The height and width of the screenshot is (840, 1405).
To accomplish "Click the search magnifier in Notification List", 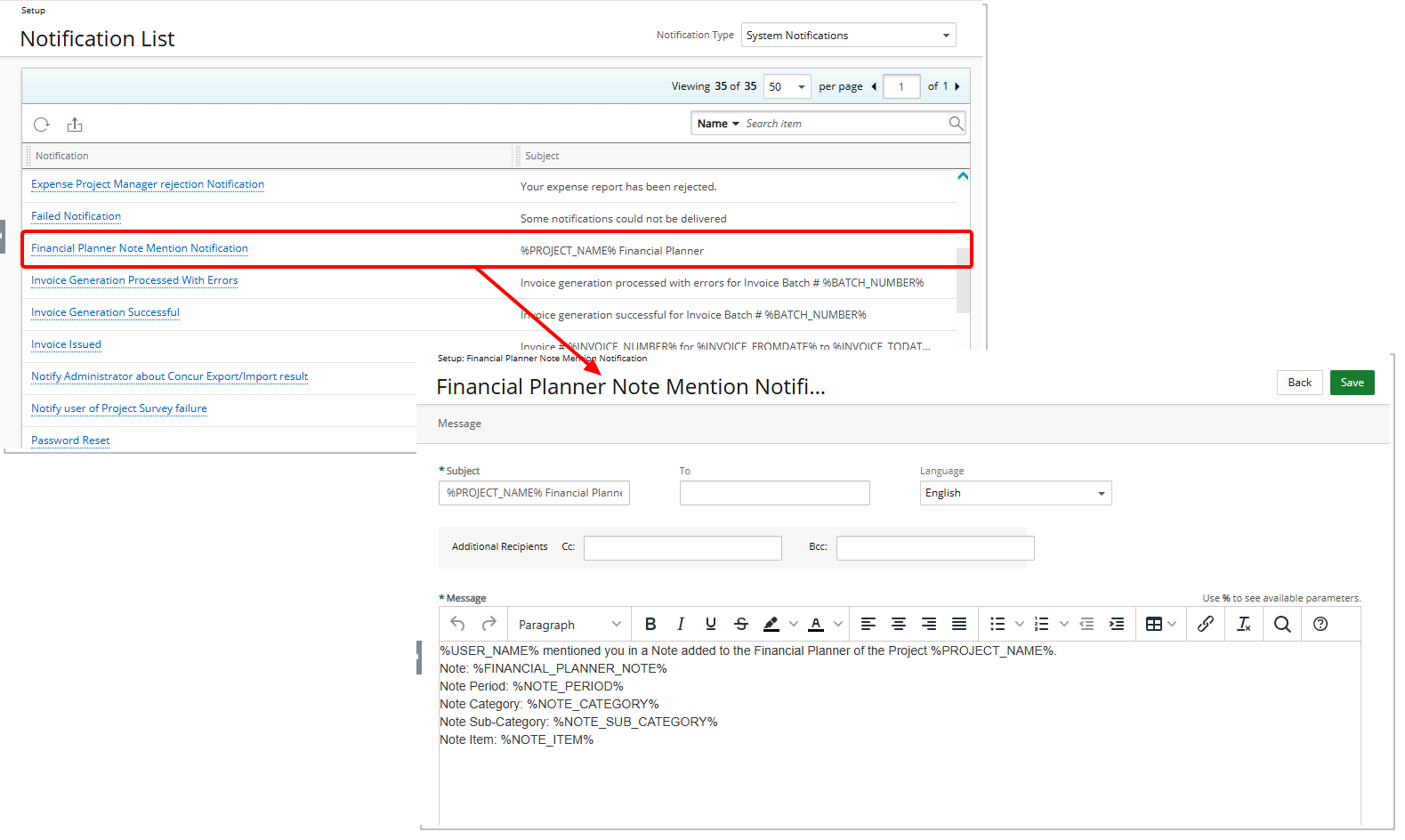I will pyautogui.click(x=956, y=124).
